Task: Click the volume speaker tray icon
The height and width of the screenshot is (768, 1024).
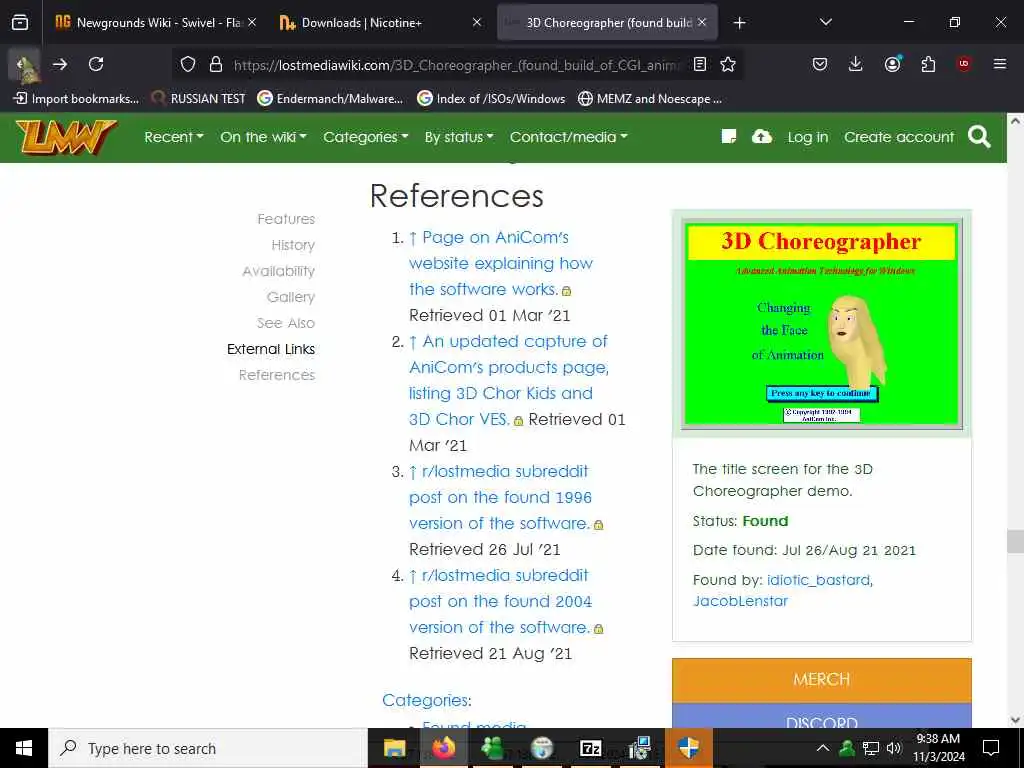Action: tap(893, 748)
